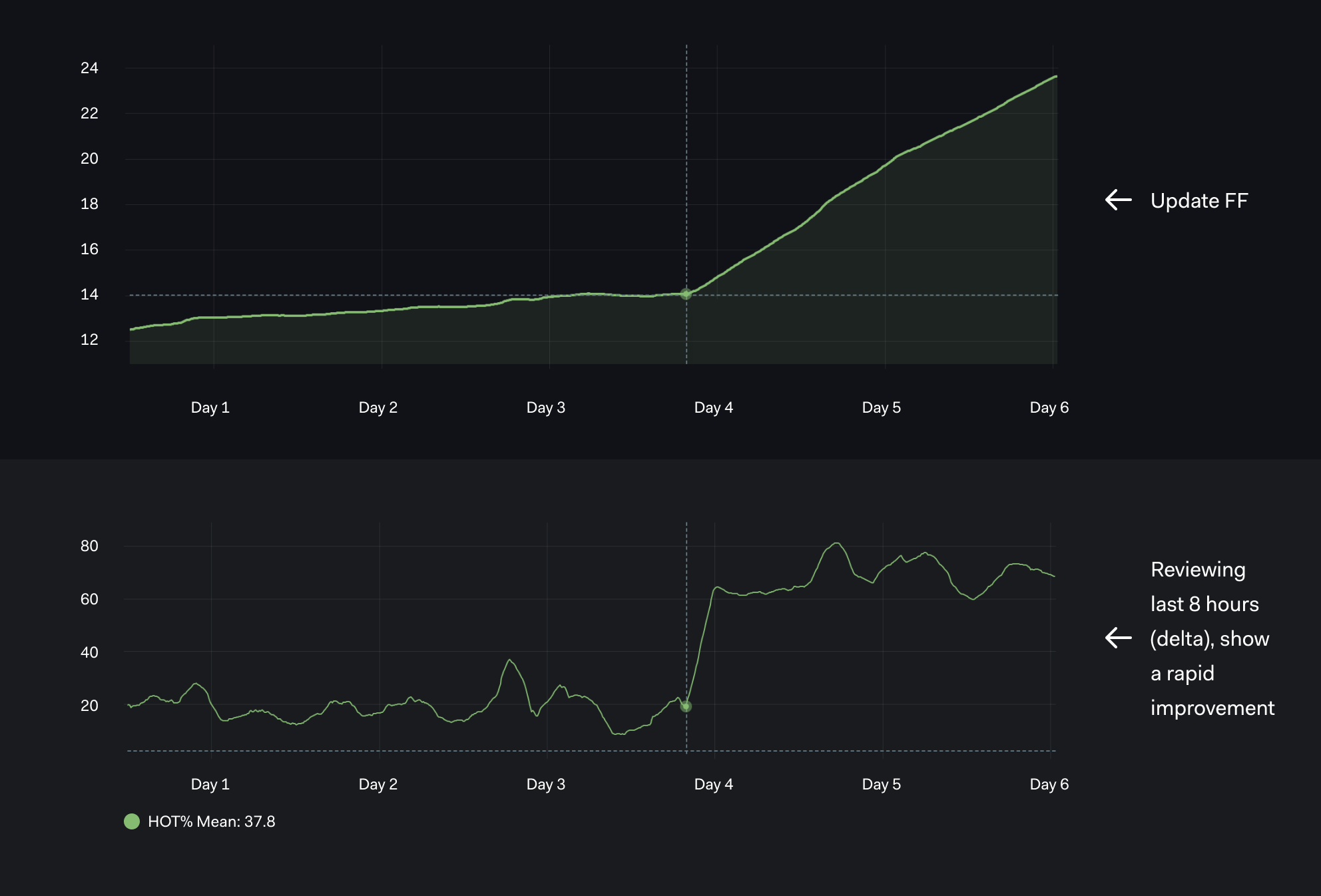Click the 14 value on top y-axis
1321x896 pixels.
89,294
